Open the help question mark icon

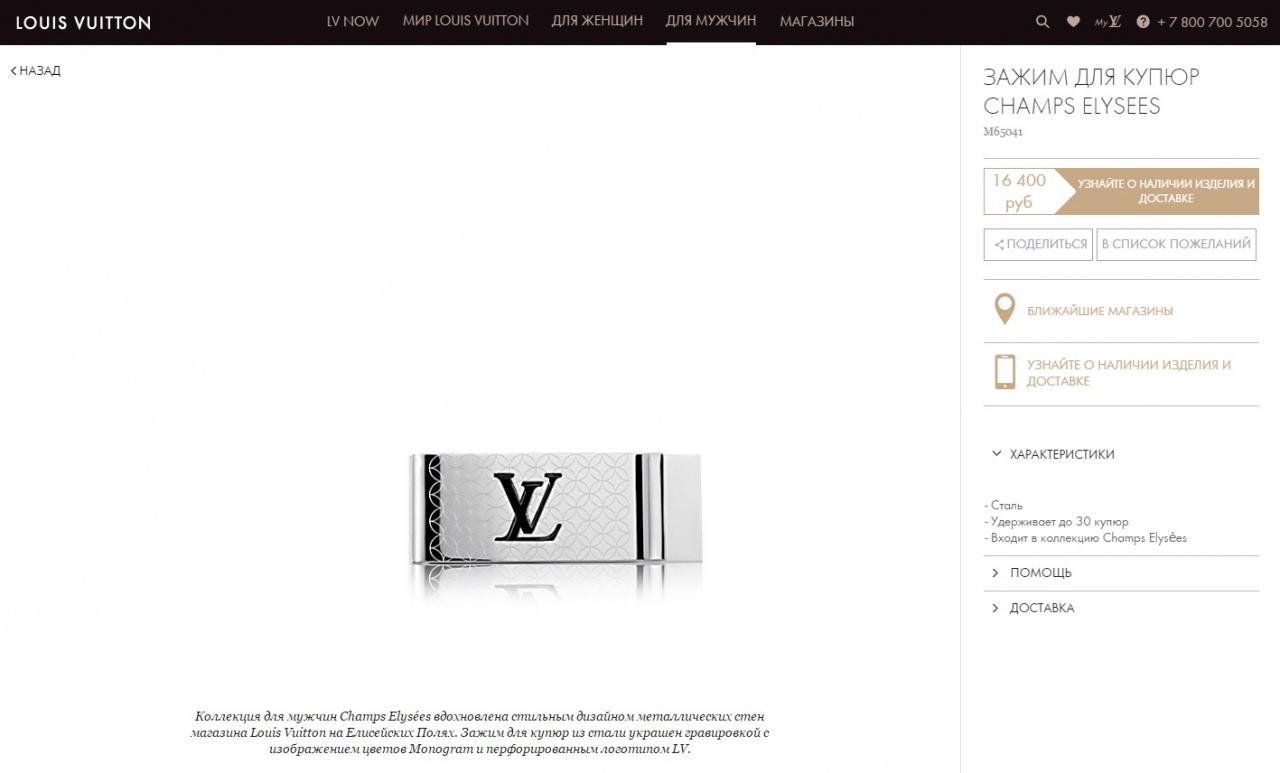pyautogui.click(x=1143, y=21)
